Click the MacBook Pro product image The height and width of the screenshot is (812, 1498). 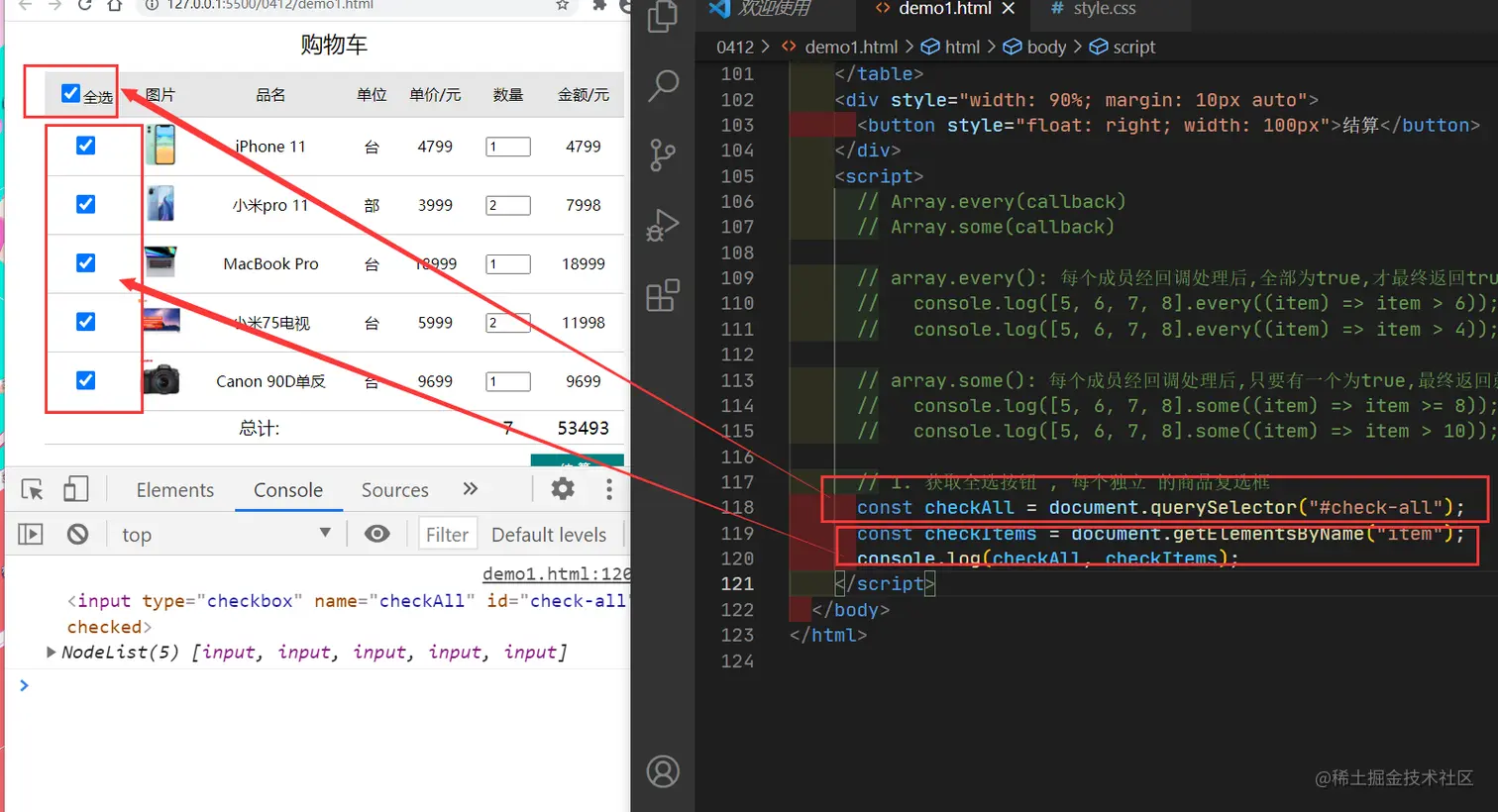click(160, 262)
